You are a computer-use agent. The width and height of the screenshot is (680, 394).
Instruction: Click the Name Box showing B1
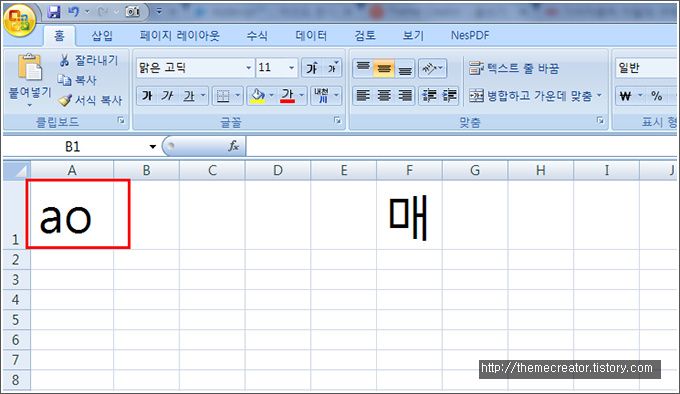74,147
